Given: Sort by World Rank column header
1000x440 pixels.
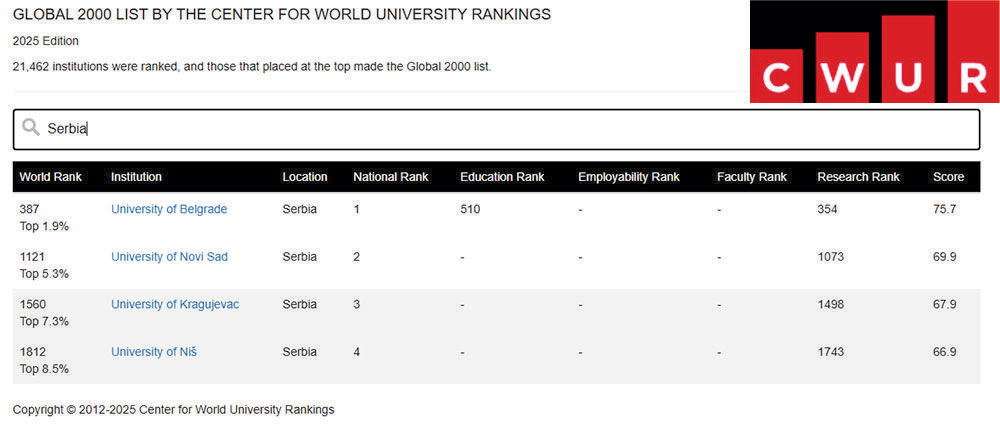Looking at the screenshot, I should tap(50, 177).
